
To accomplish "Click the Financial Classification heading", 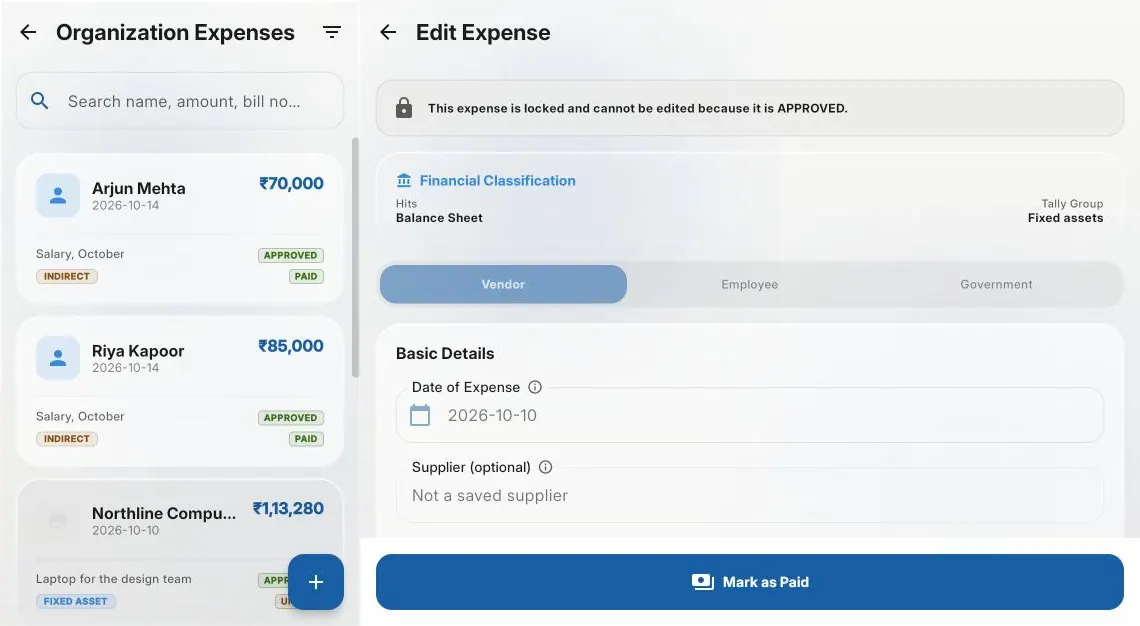I will [497, 180].
